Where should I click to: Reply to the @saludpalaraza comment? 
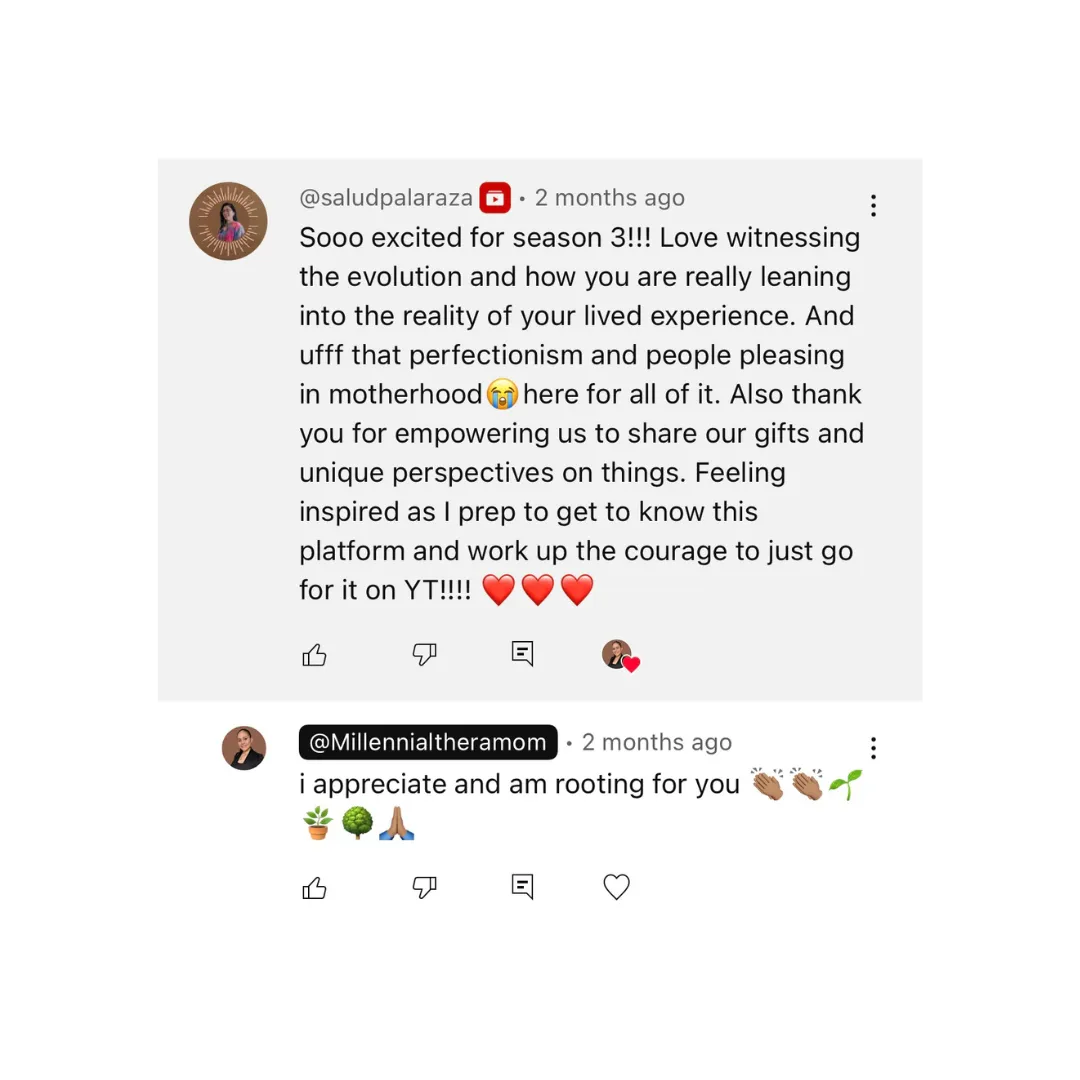tap(523, 654)
